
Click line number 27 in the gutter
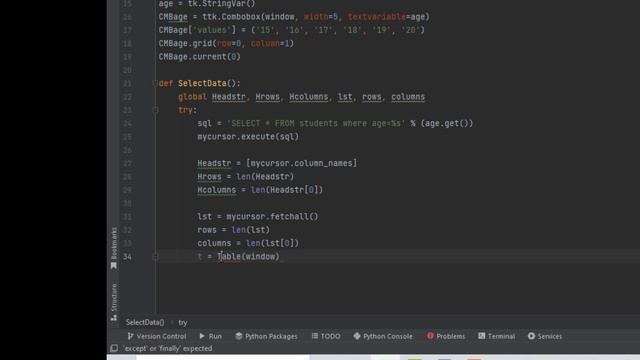pyautogui.click(x=127, y=163)
